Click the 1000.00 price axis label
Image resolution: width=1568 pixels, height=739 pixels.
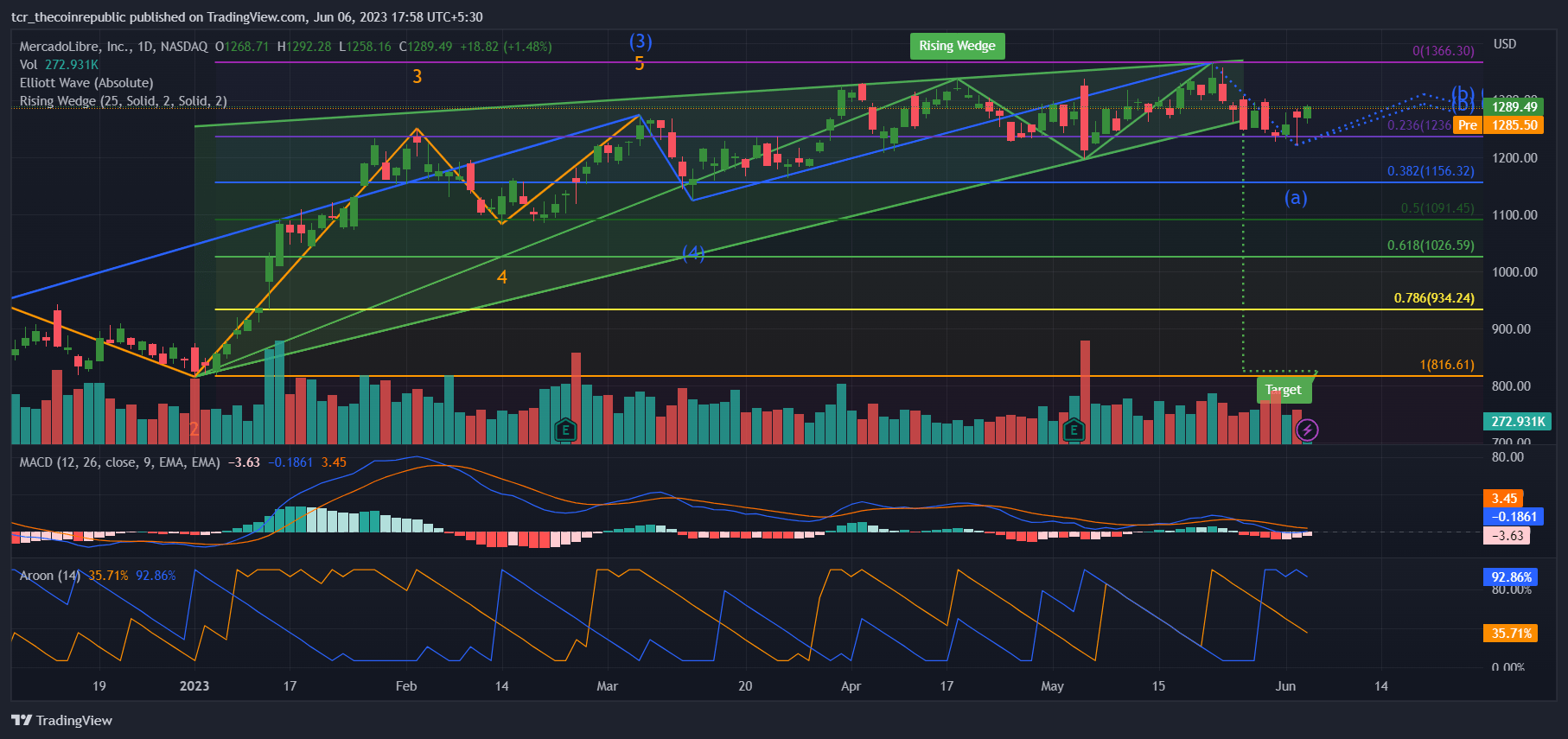[x=1514, y=272]
